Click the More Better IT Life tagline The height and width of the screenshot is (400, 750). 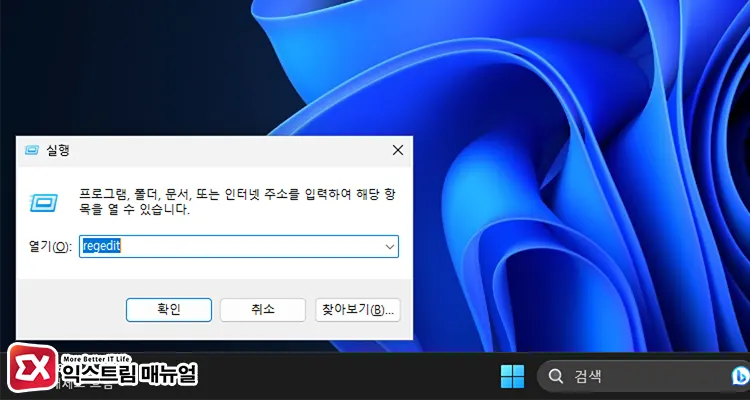(96, 358)
